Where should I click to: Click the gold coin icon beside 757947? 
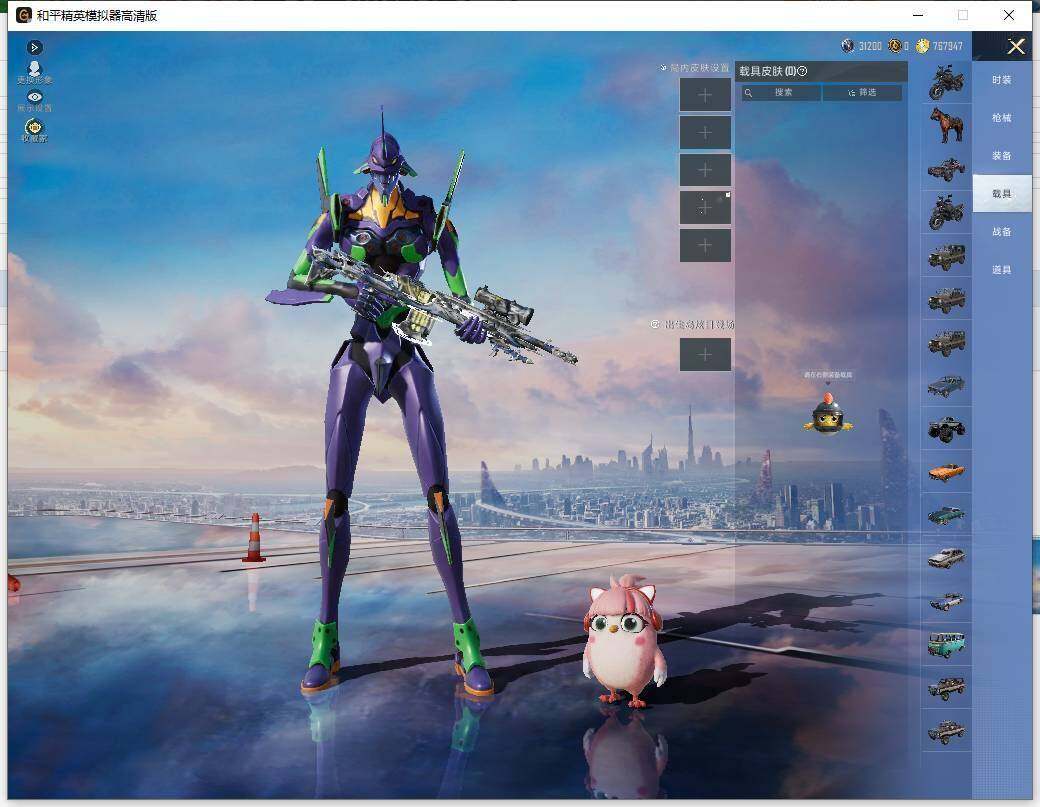point(922,46)
